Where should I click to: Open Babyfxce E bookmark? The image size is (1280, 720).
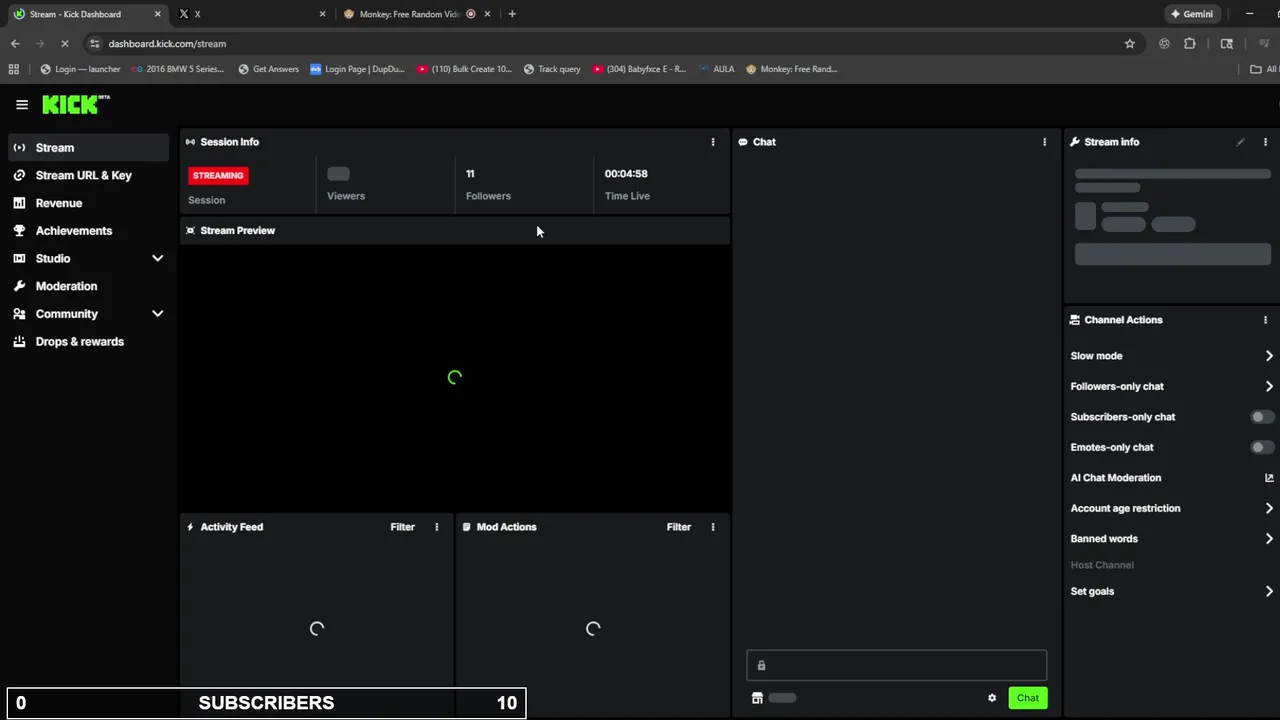point(639,69)
